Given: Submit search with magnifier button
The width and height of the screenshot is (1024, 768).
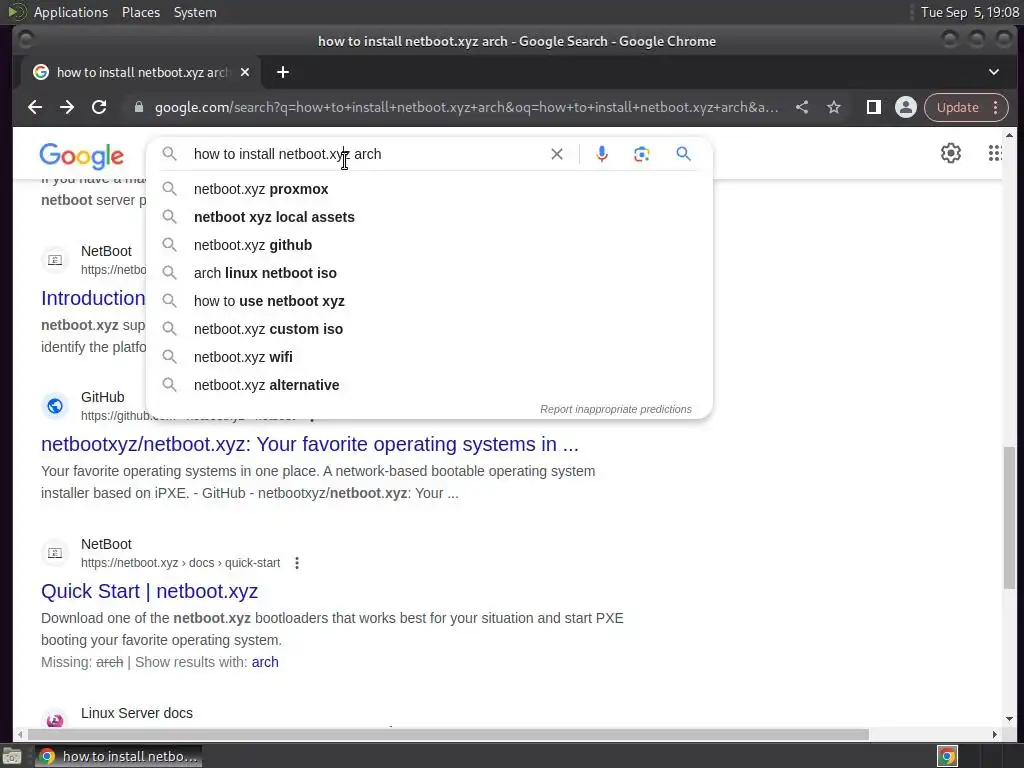Looking at the screenshot, I should click(683, 154).
